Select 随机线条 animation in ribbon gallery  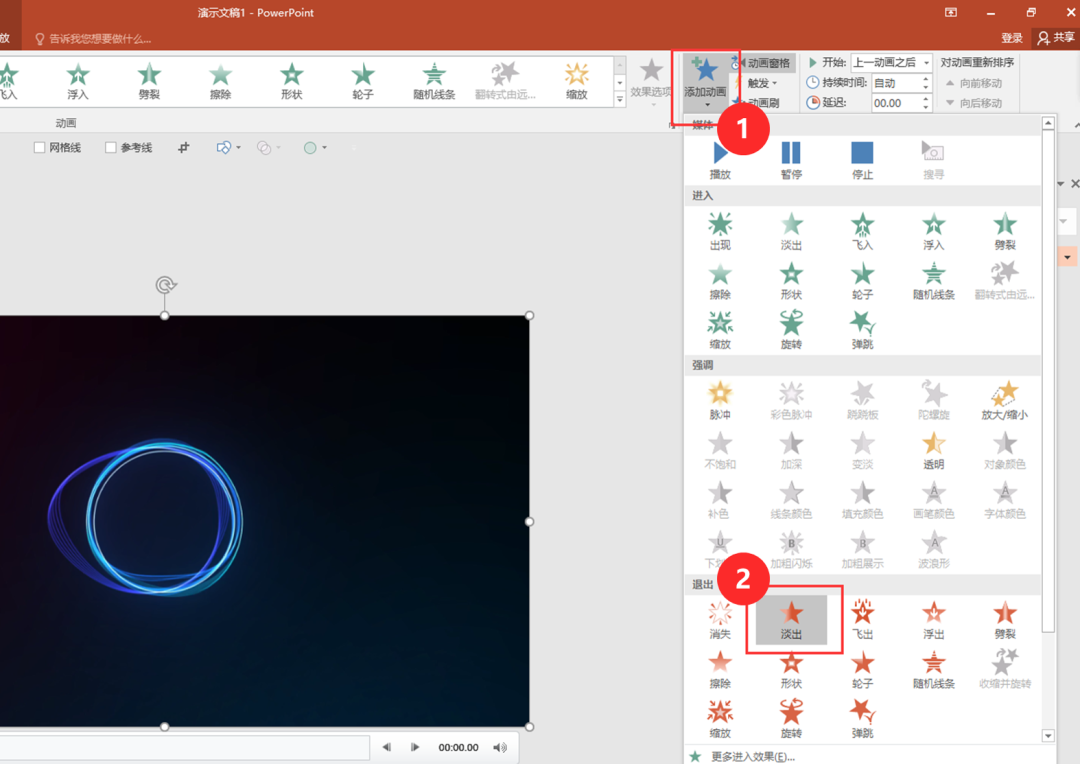point(434,81)
